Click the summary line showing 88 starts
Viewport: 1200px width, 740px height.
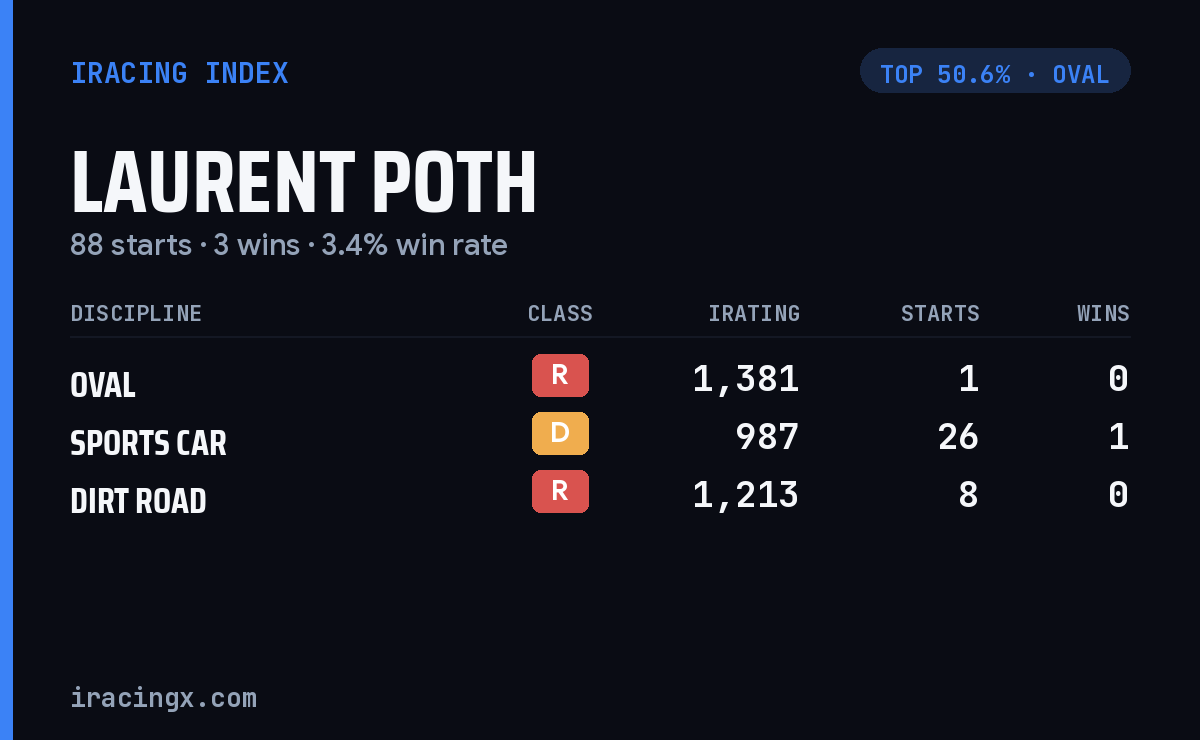289,245
